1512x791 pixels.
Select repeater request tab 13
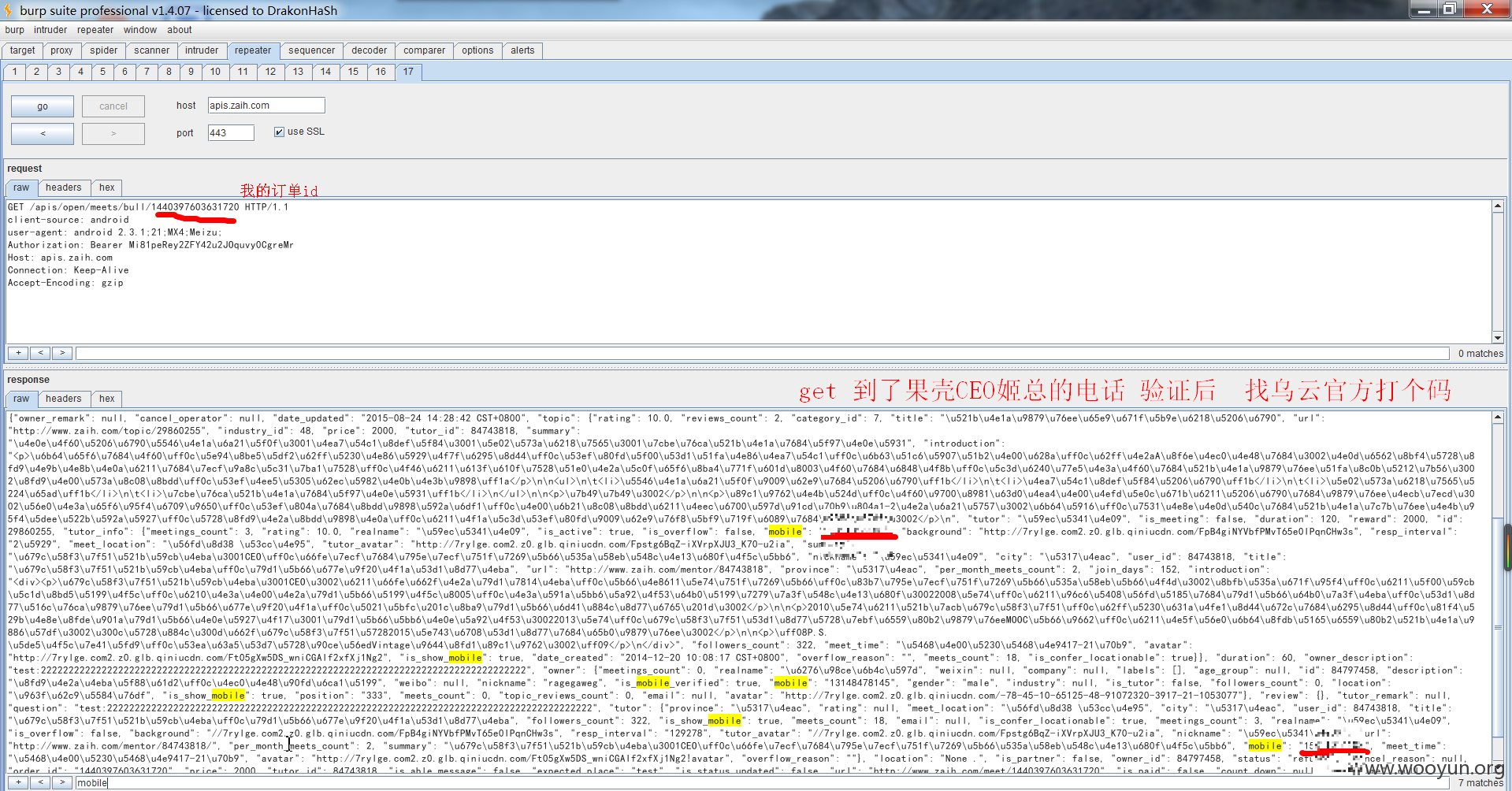pyautogui.click(x=298, y=72)
